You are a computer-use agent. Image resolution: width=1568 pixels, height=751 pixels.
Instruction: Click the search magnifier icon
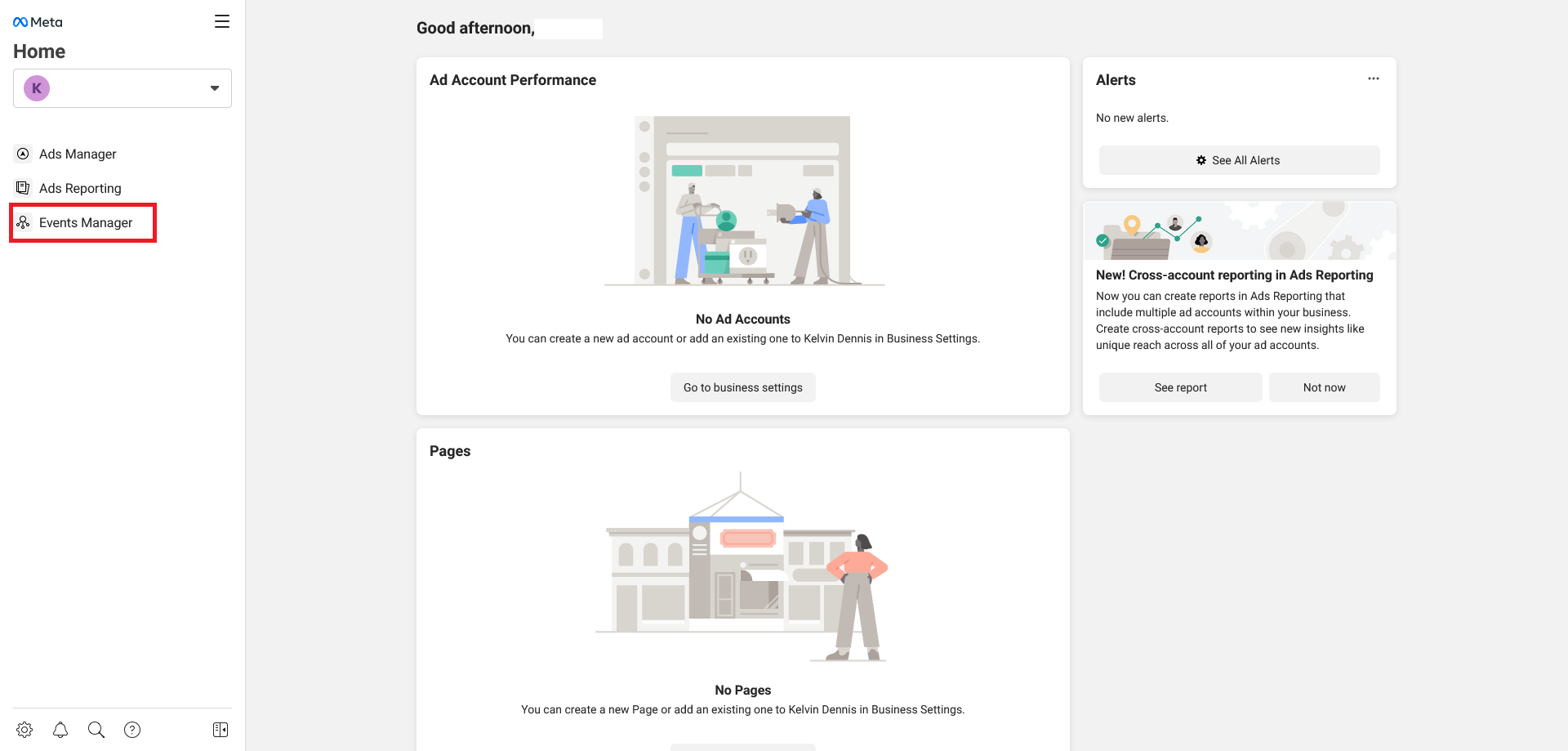point(96,730)
